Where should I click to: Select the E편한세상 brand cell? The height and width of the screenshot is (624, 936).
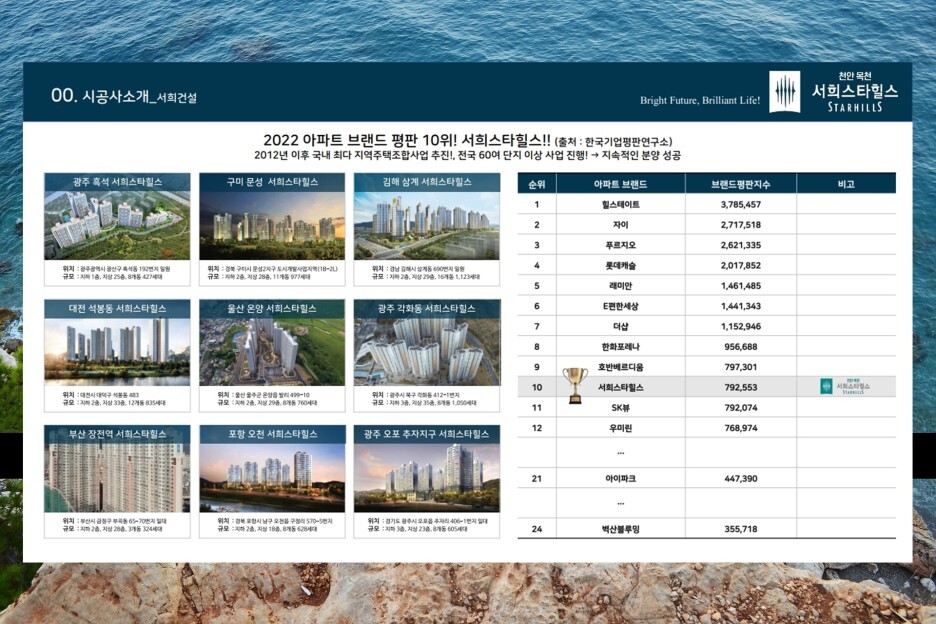(620, 306)
